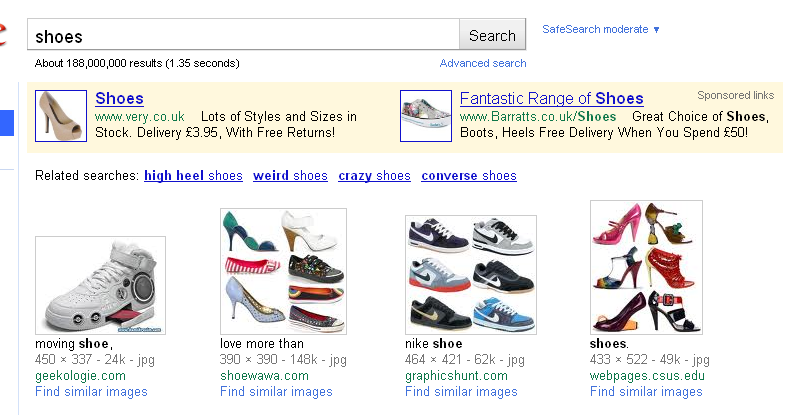Image resolution: width=787 pixels, height=415 pixels.
Task: Open Fantastic Range of Shoes ad link
Action: (552, 98)
